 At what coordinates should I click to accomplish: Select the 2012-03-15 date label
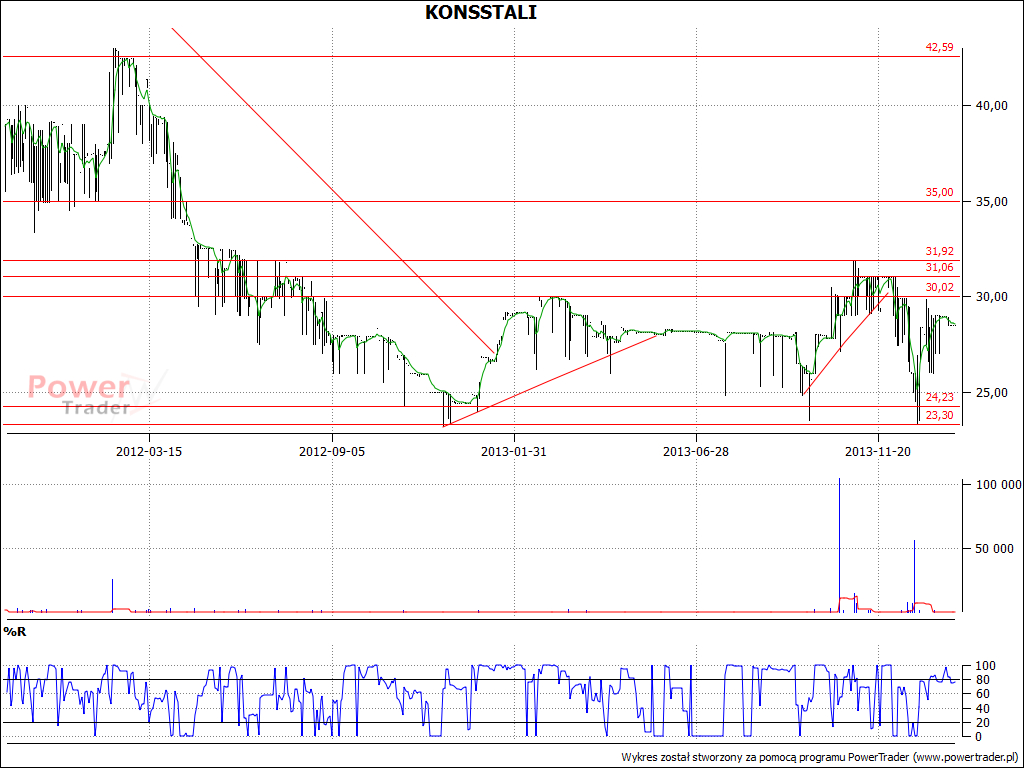click(149, 452)
